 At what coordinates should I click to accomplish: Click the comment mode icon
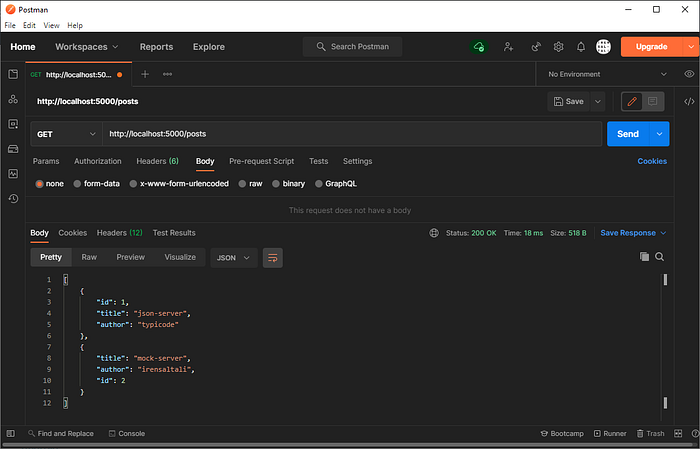pos(653,101)
